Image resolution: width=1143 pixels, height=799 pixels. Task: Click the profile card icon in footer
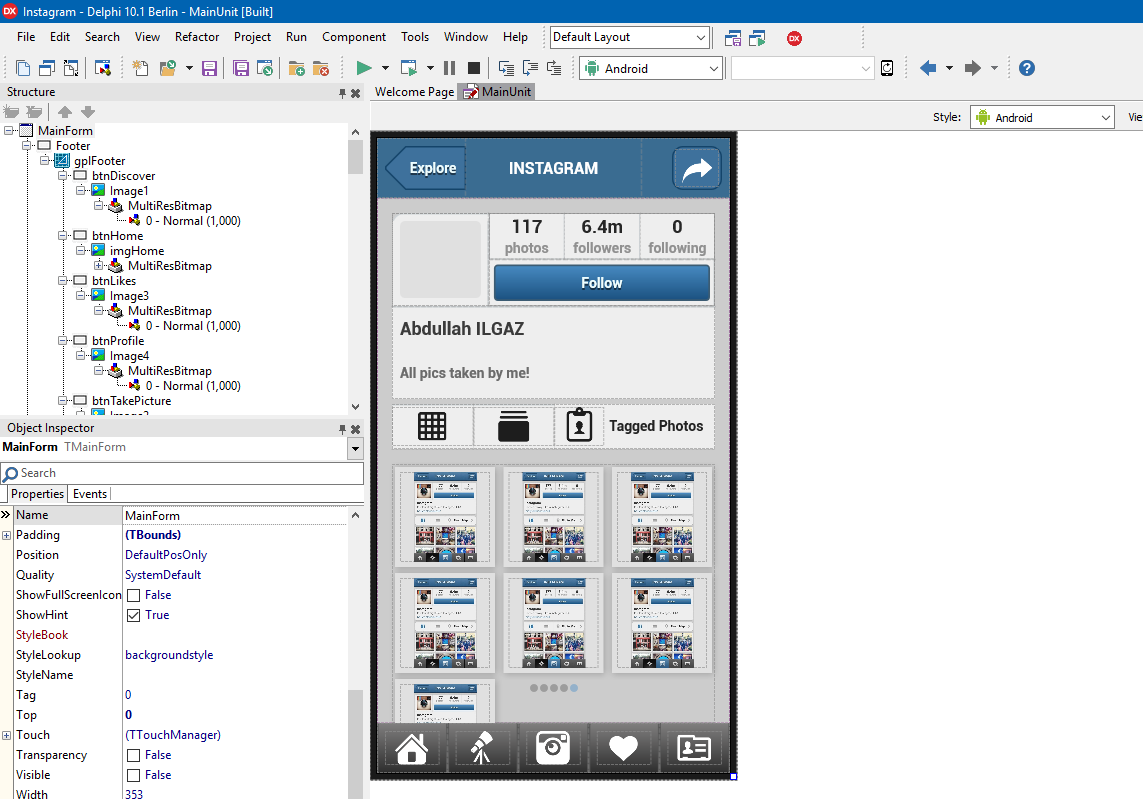click(x=693, y=748)
